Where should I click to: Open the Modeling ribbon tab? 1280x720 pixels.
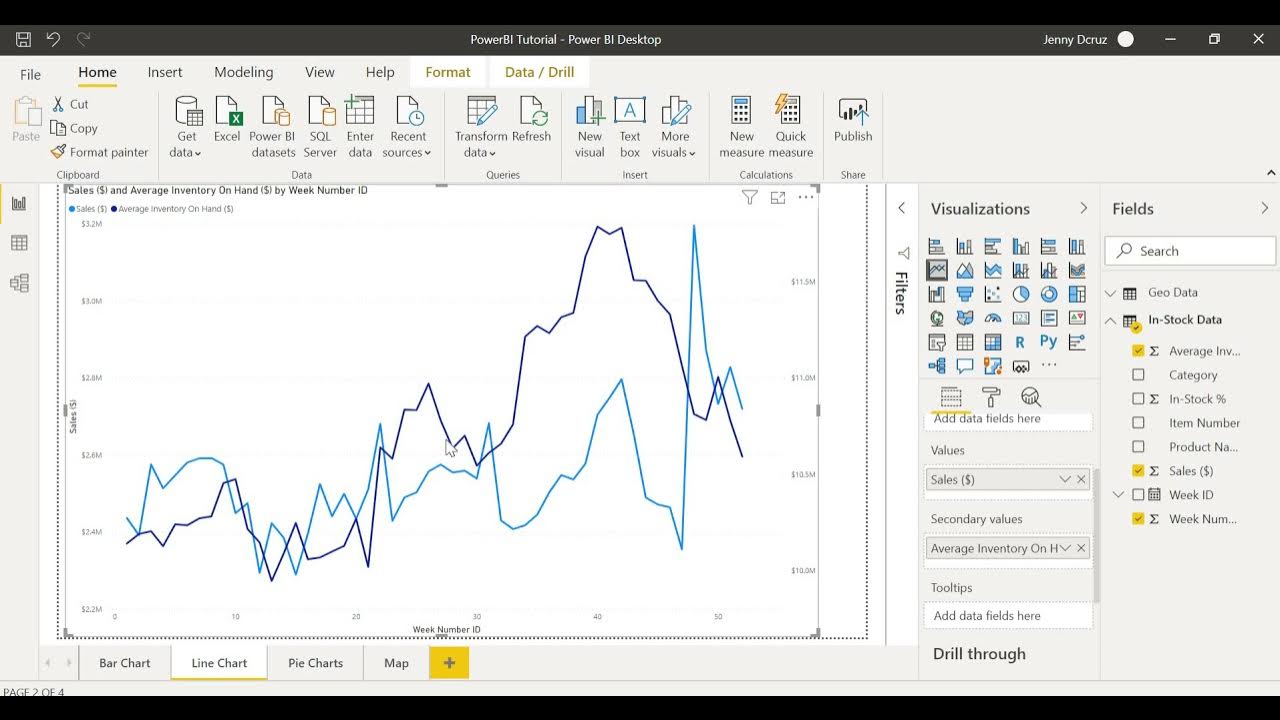pos(244,72)
